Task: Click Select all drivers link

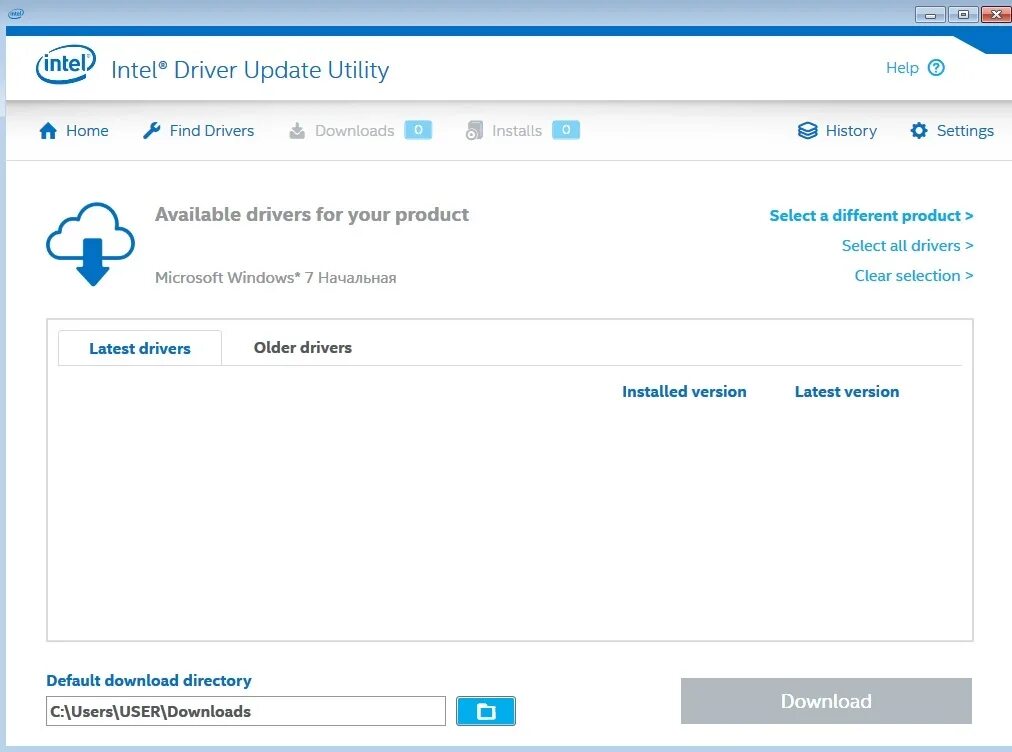Action: pyautogui.click(x=907, y=246)
